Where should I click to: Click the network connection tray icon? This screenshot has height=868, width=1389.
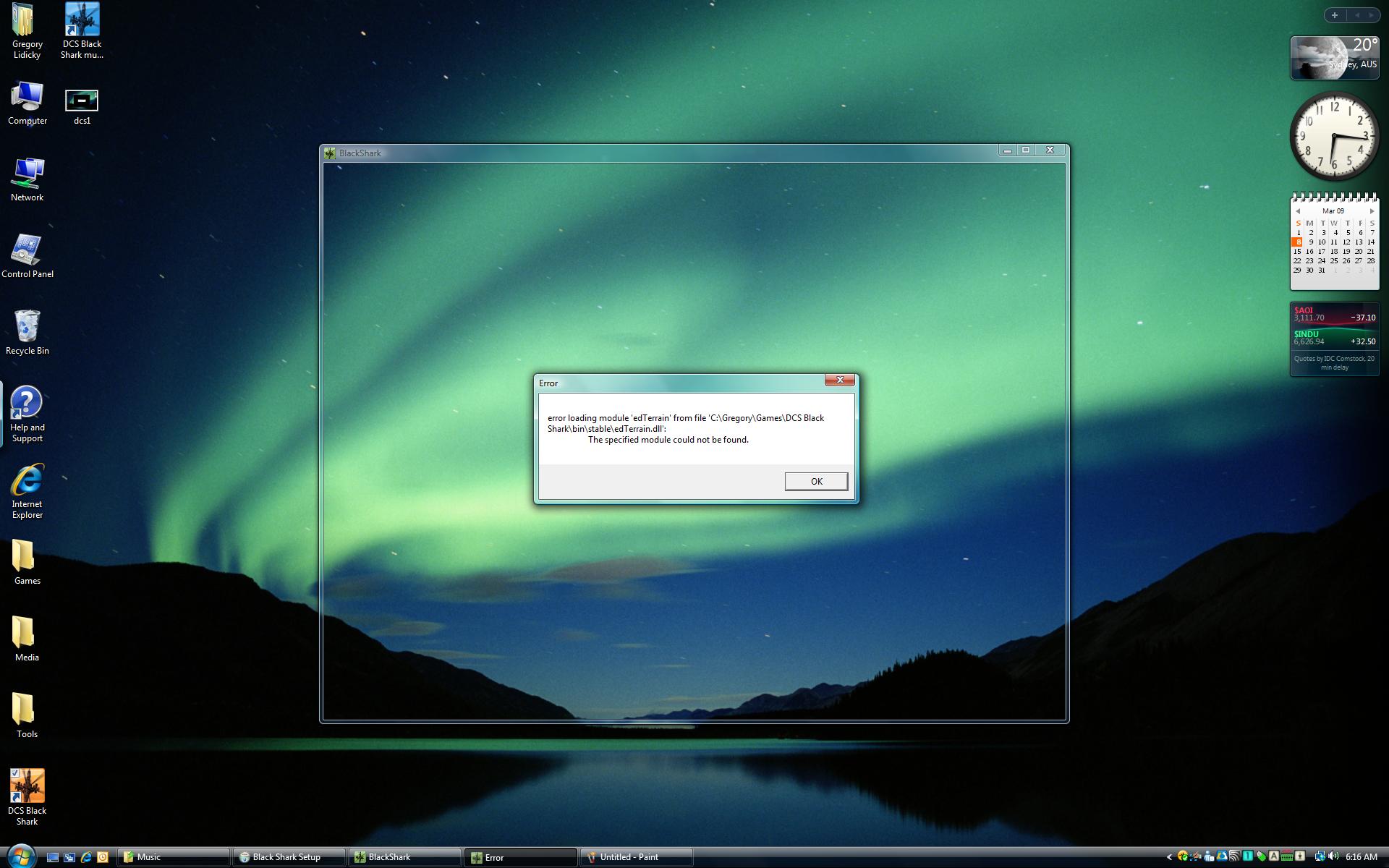[x=1320, y=856]
